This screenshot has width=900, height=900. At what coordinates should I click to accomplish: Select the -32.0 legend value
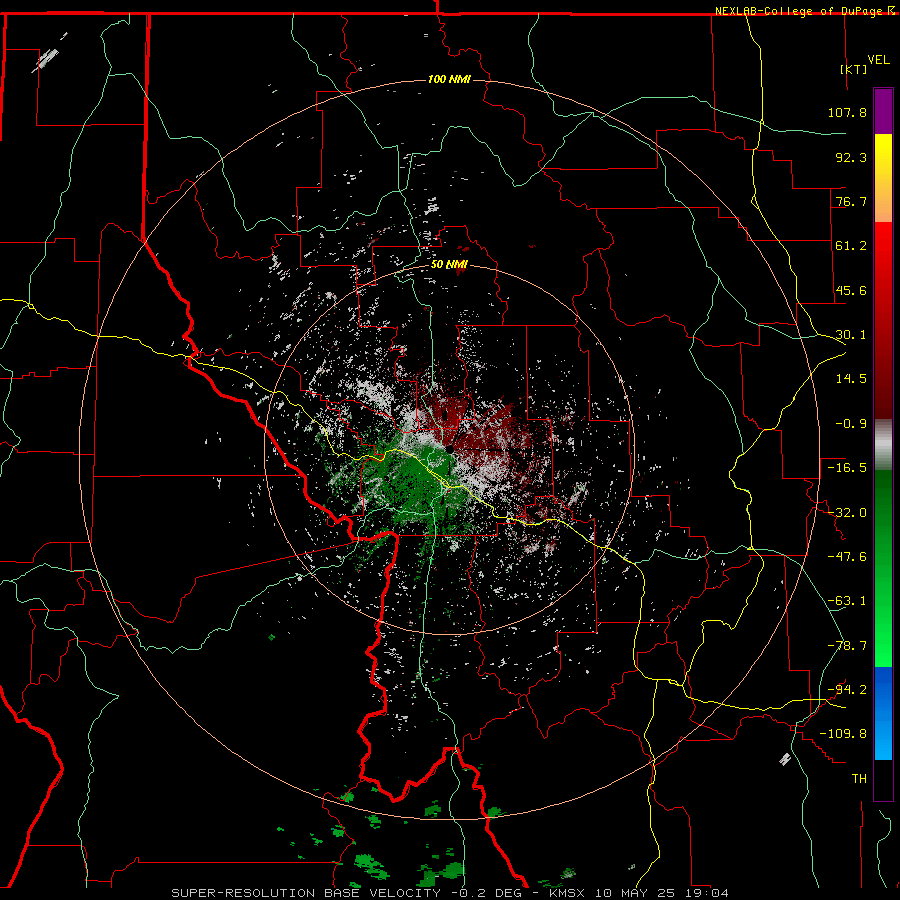coord(847,513)
